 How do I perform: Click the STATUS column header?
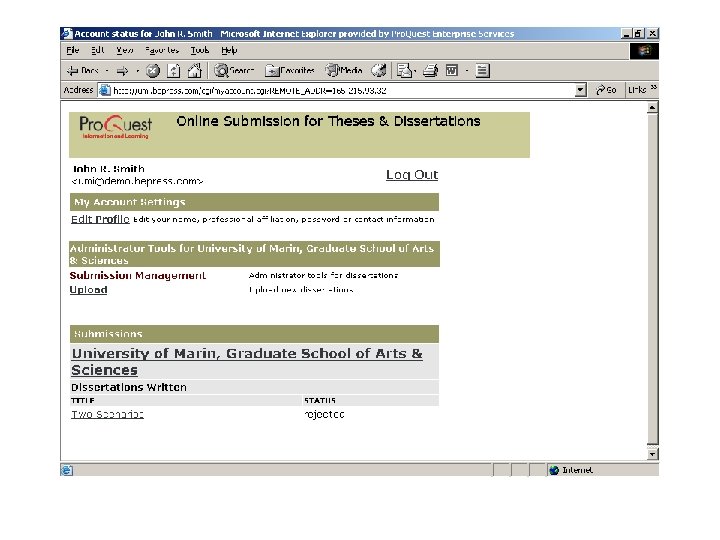(320, 400)
